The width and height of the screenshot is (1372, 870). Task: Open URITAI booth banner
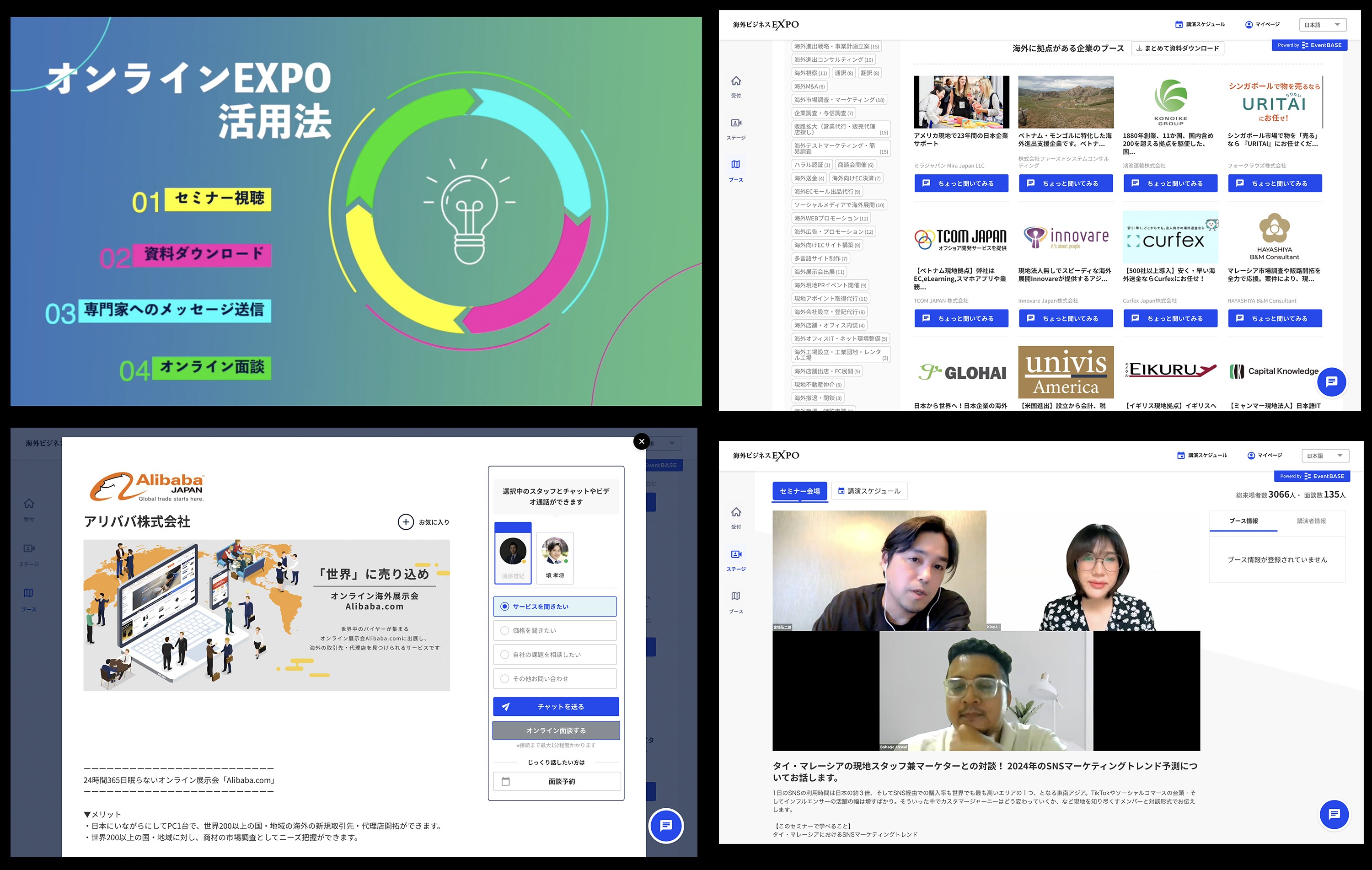[x=1275, y=102]
